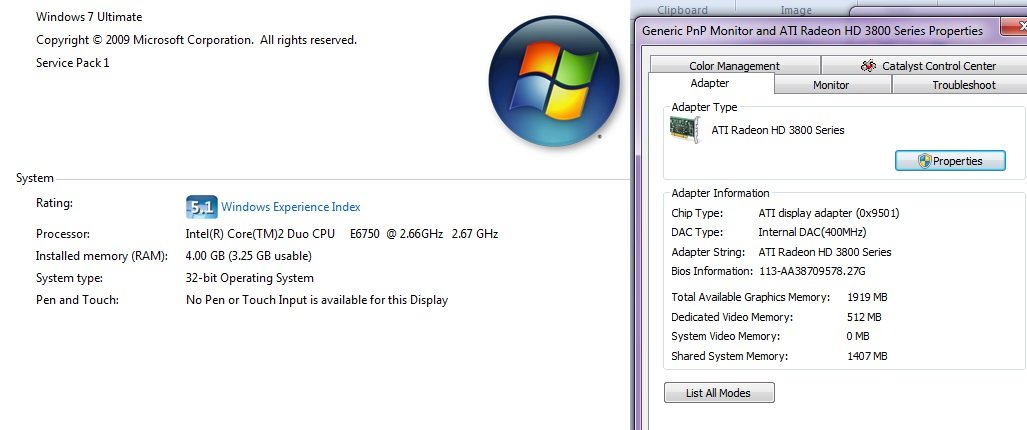Click the Catalyst Control Center tab icon
1027x430 pixels.
(868, 65)
